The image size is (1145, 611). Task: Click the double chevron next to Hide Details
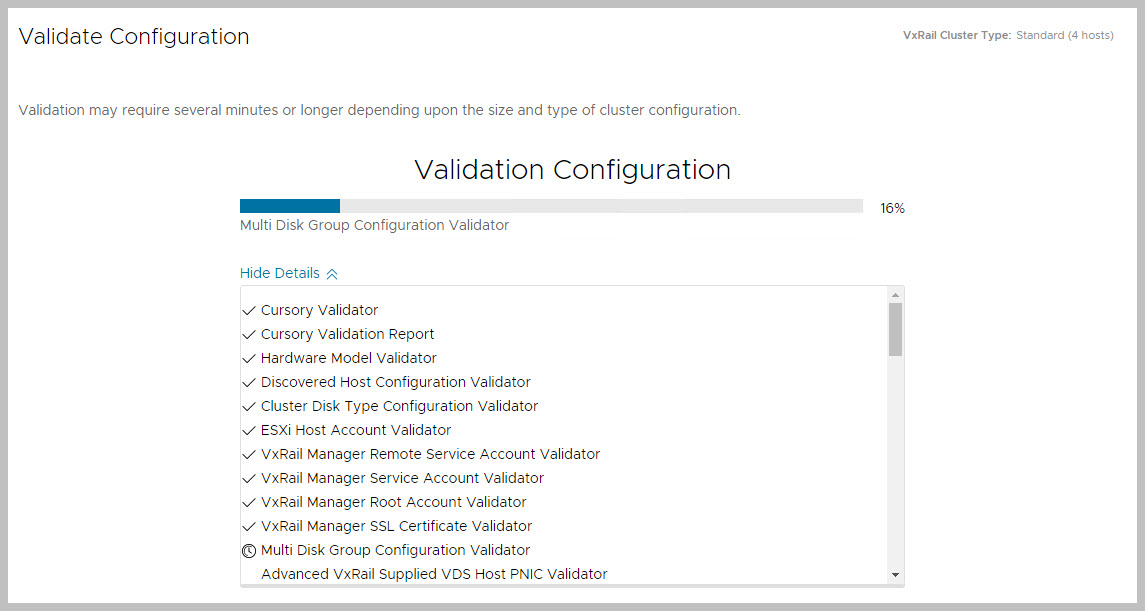332,274
